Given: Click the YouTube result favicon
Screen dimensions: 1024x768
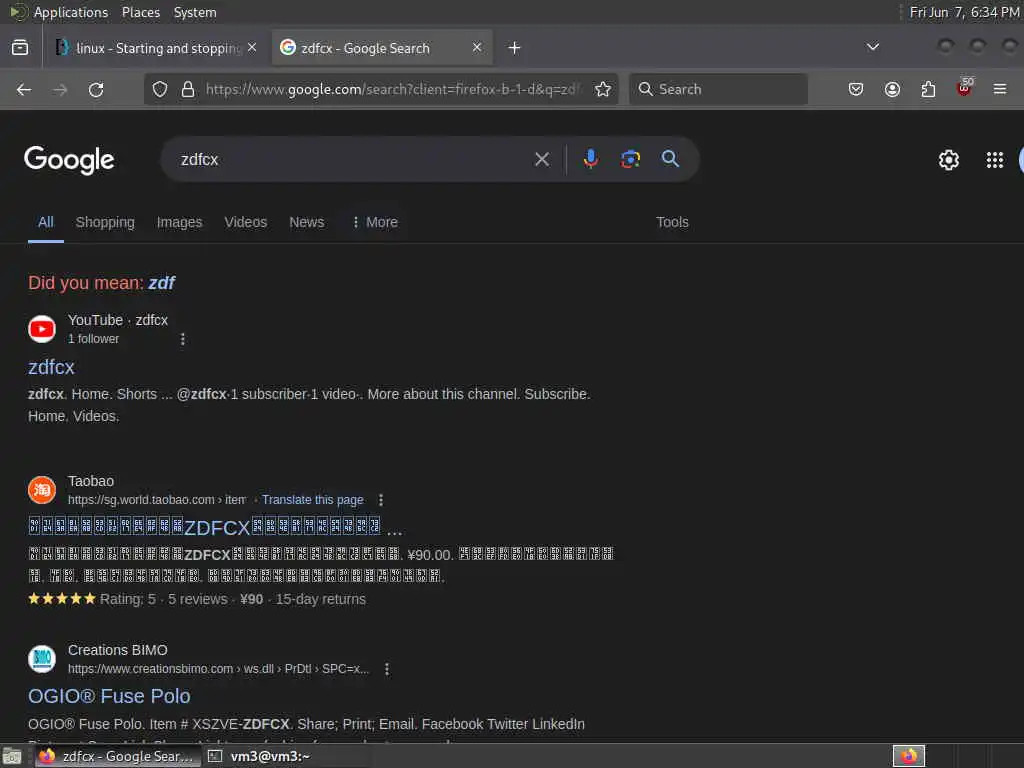Looking at the screenshot, I should pos(42,329).
